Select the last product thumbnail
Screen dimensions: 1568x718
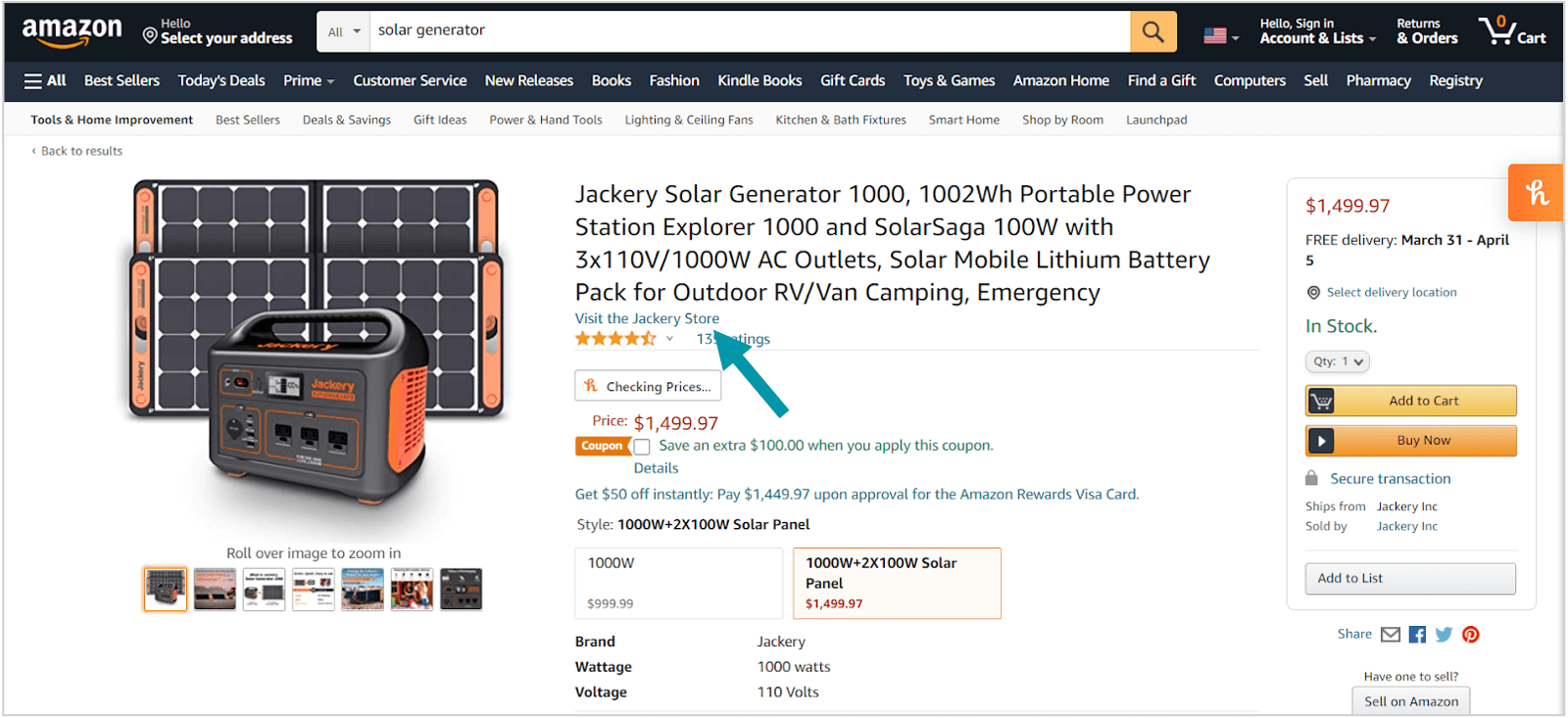pyautogui.click(x=462, y=590)
